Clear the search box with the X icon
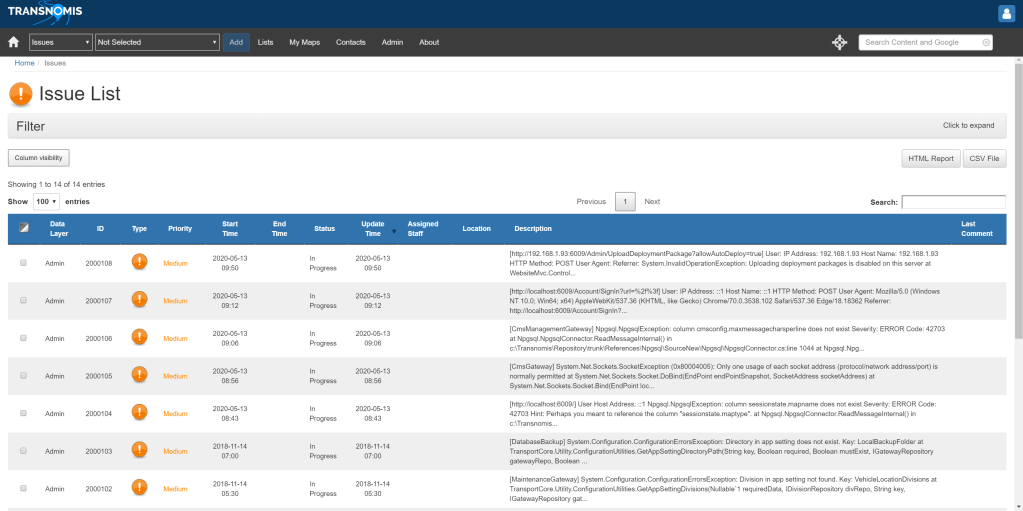The width and height of the screenshot is (1023, 511). [986, 42]
